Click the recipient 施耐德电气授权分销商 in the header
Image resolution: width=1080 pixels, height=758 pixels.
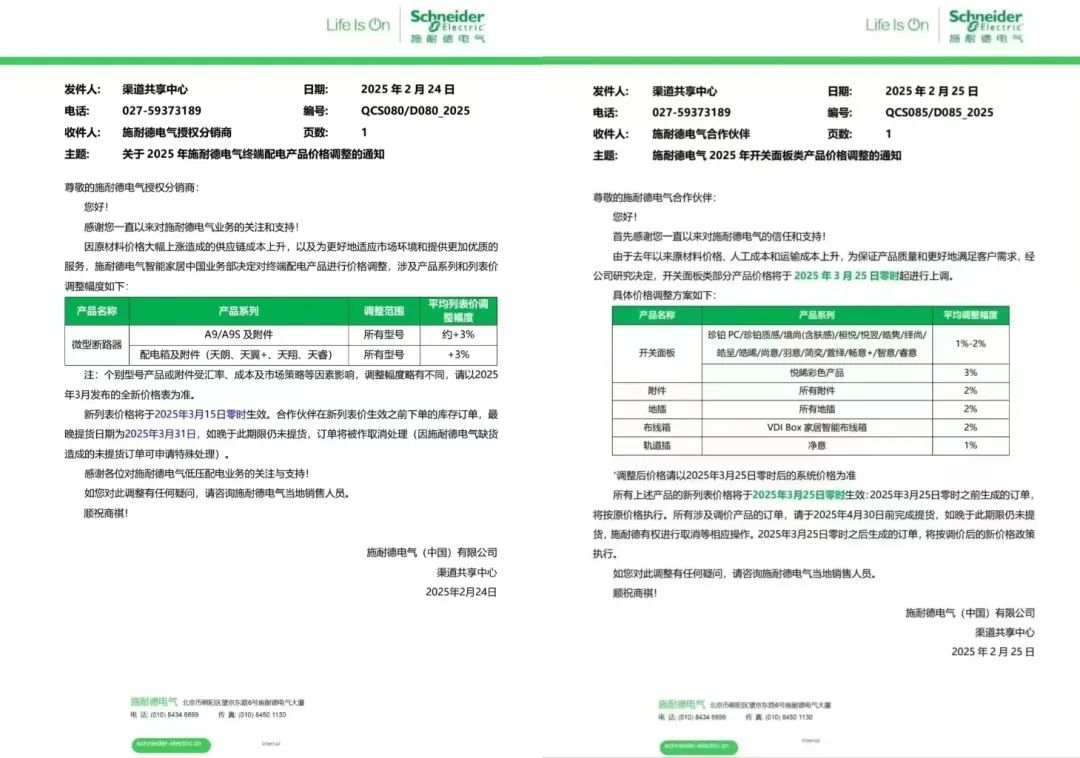click(x=177, y=132)
